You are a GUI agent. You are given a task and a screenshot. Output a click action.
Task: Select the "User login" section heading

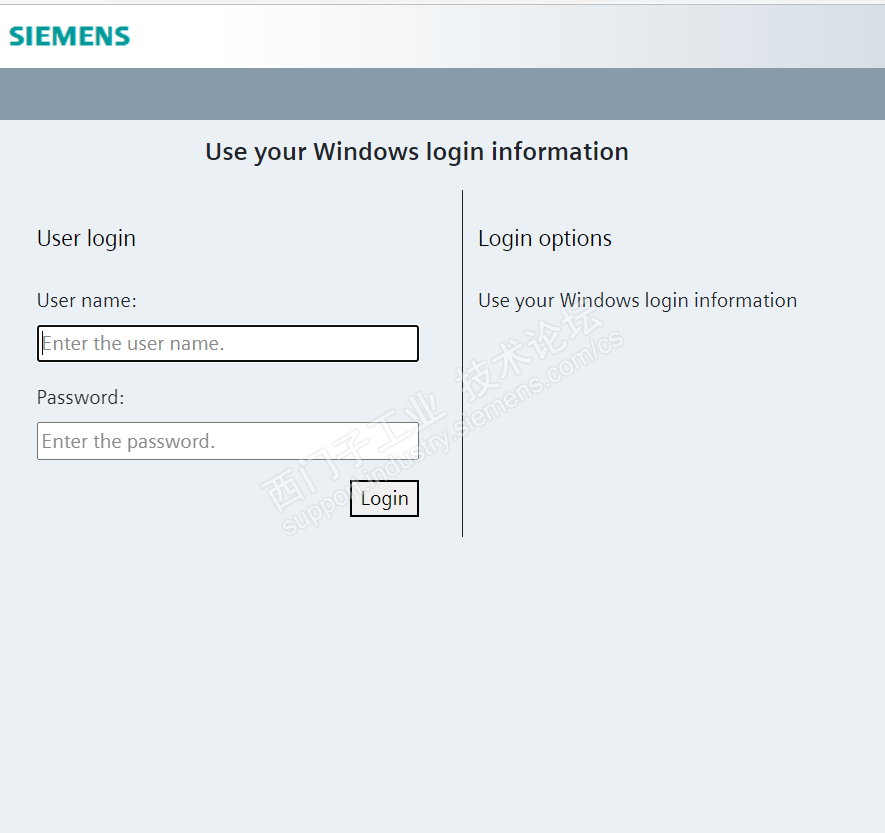pyautogui.click(x=86, y=239)
